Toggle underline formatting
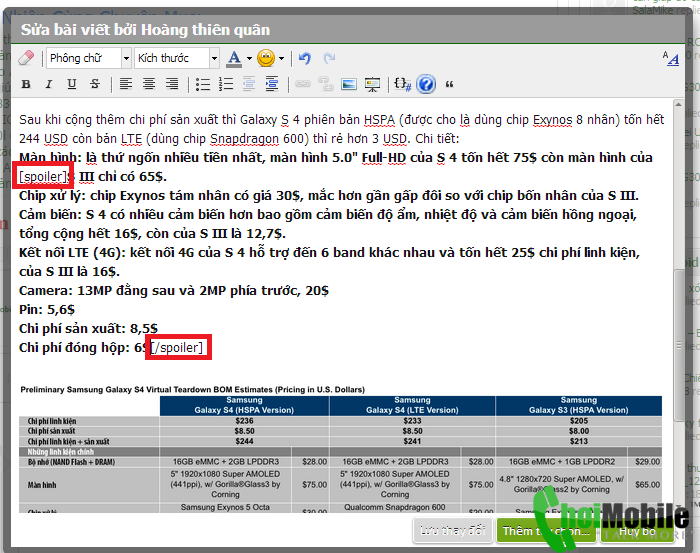 click(x=71, y=84)
